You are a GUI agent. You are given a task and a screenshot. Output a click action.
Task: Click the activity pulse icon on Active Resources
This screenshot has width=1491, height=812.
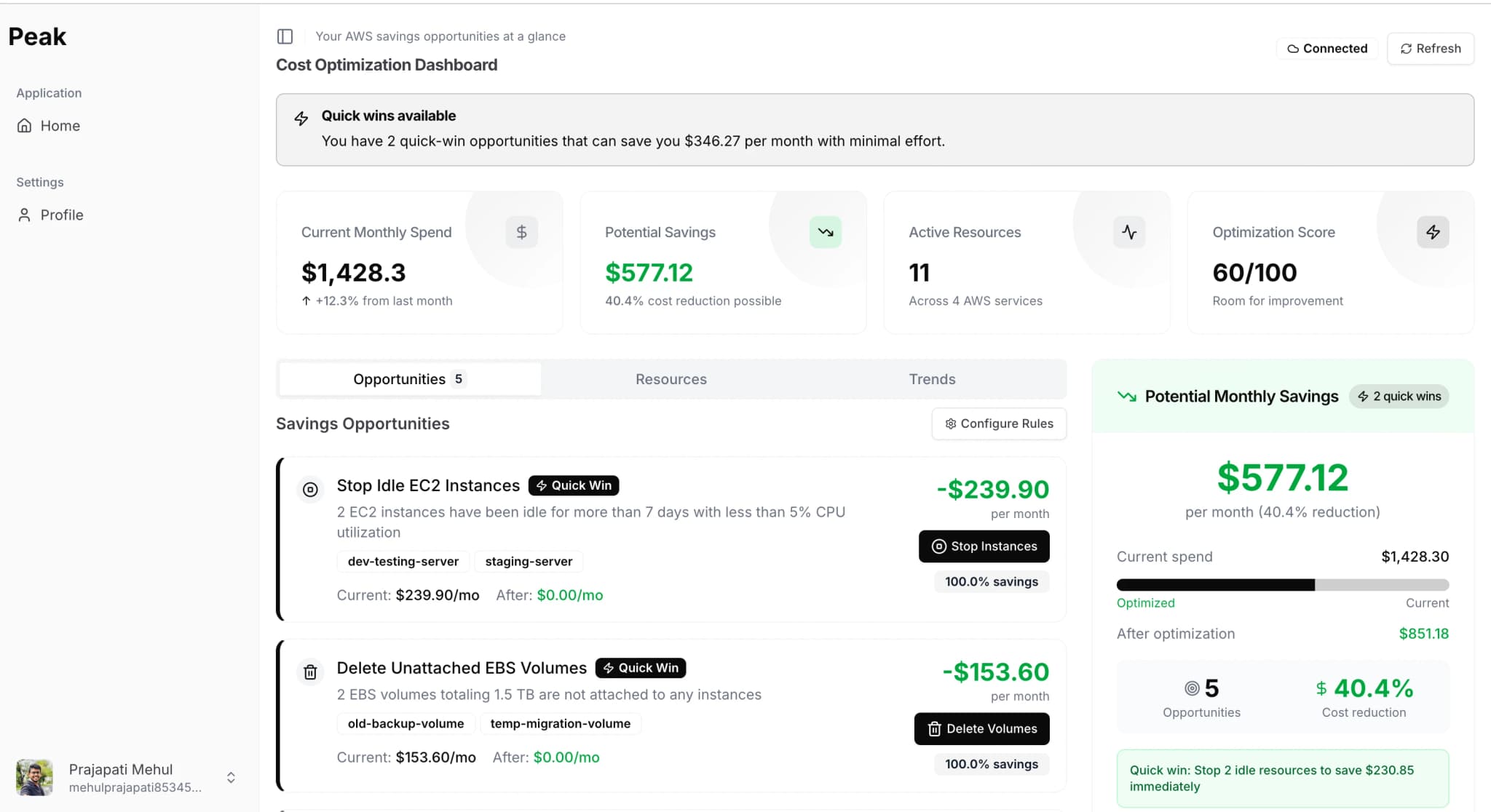[1129, 232]
